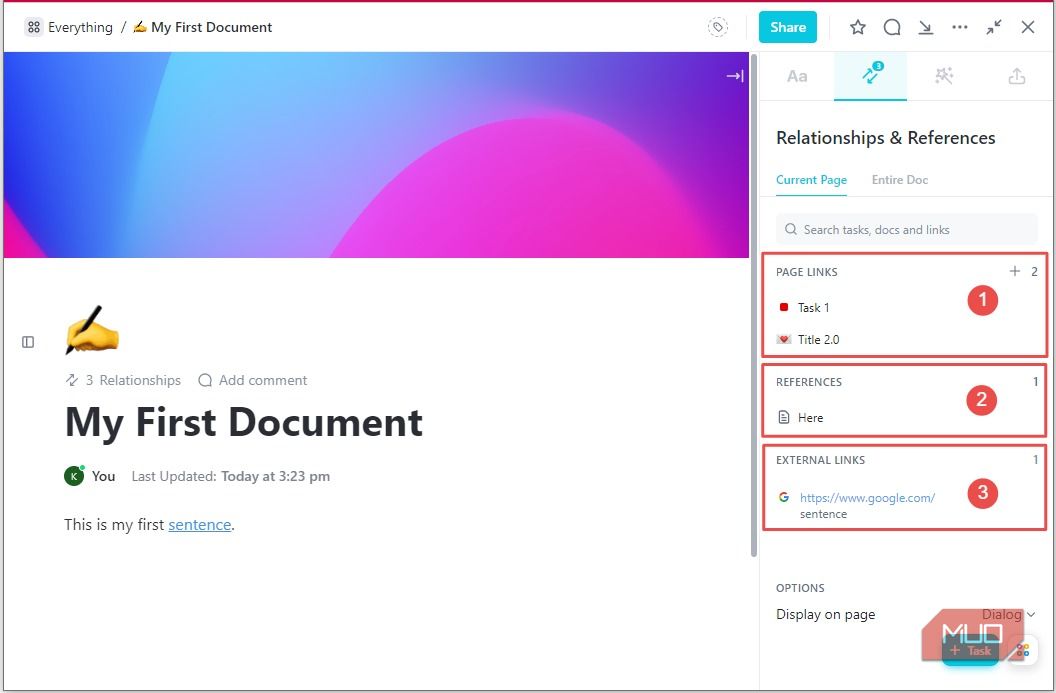The height and width of the screenshot is (693, 1056).
Task: Open comments via the speech bubble icon
Action: (x=891, y=27)
